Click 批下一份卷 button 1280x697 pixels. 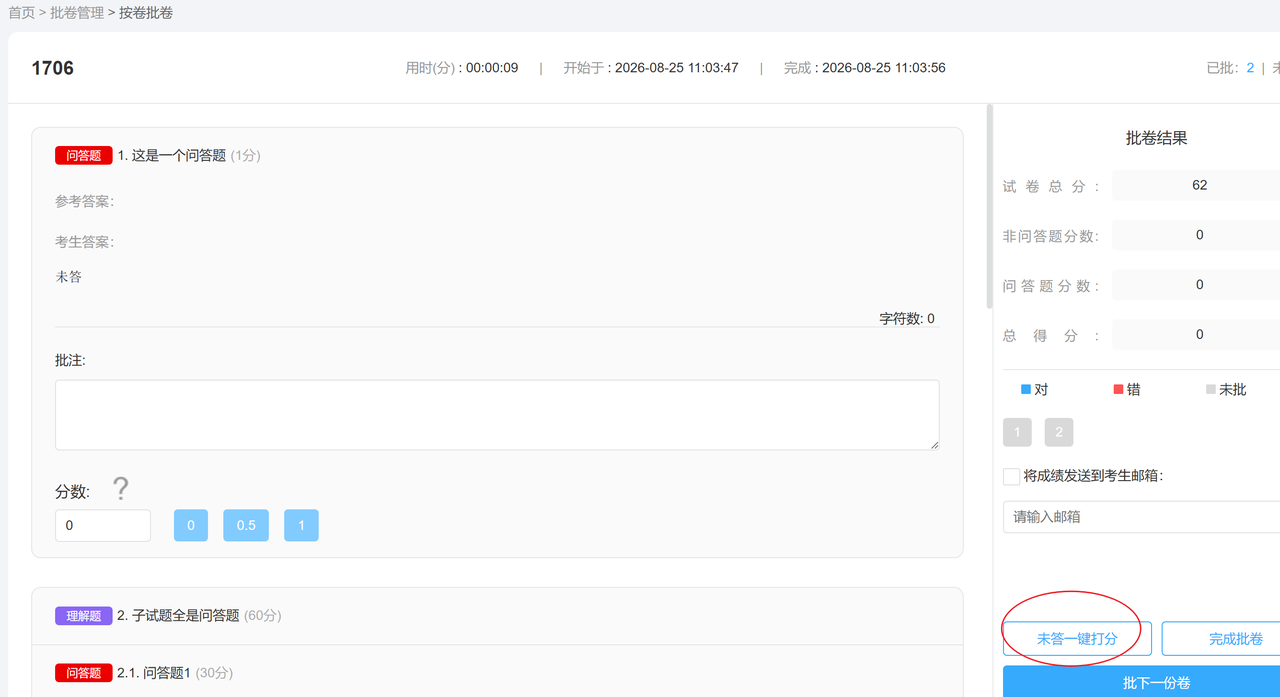click(1141, 682)
